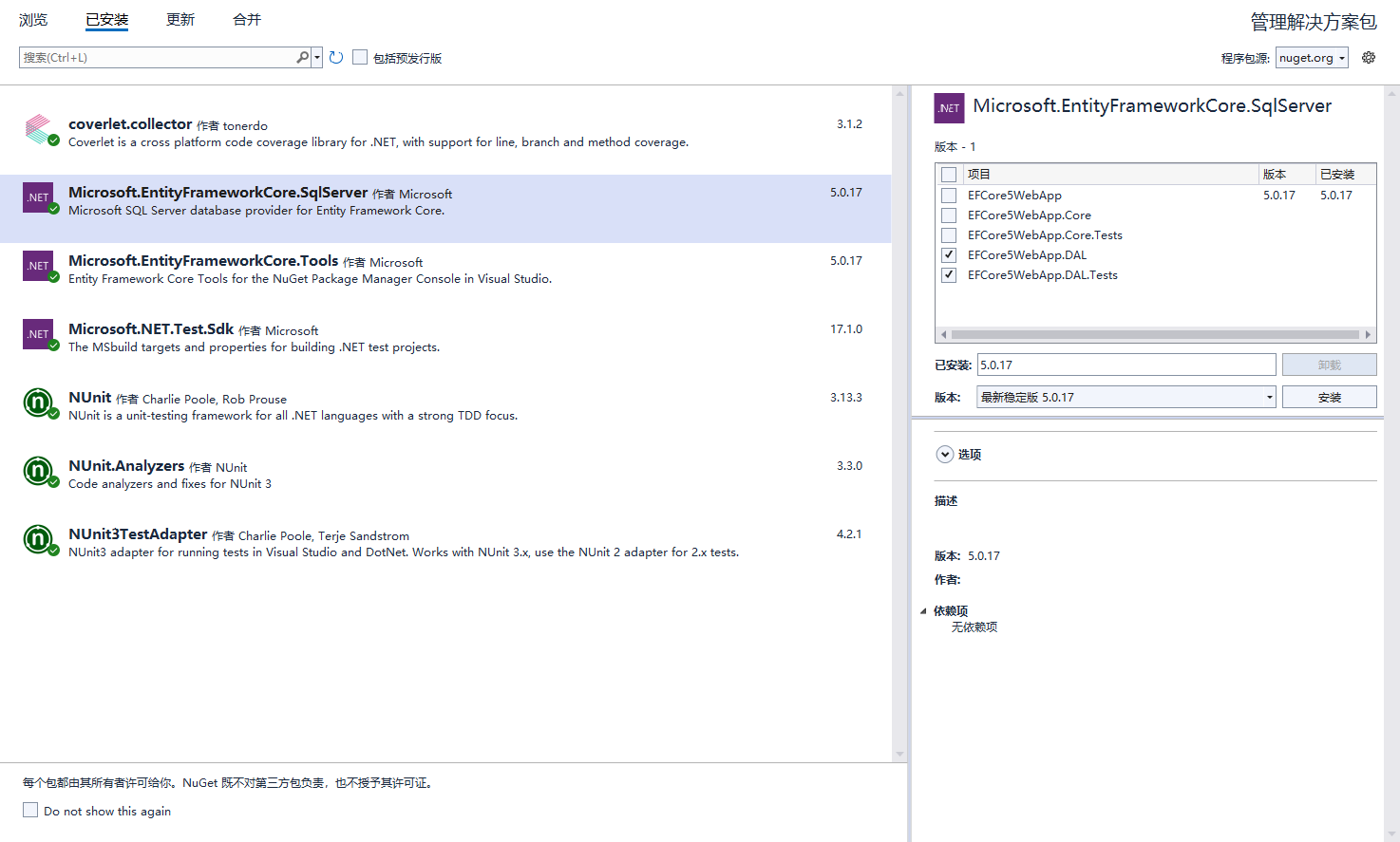Click the NUnit.Analyzers package icon
The height and width of the screenshot is (842, 1400).
(39, 472)
